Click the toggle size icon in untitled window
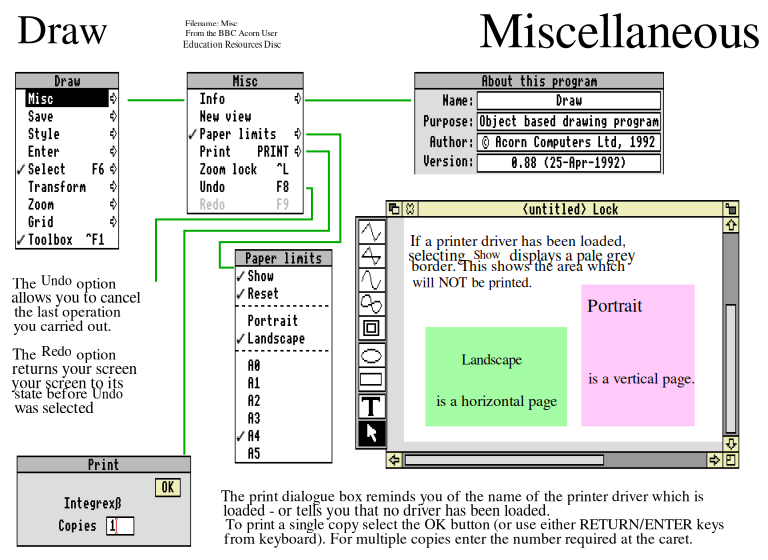The image size is (768, 560). point(731,209)
